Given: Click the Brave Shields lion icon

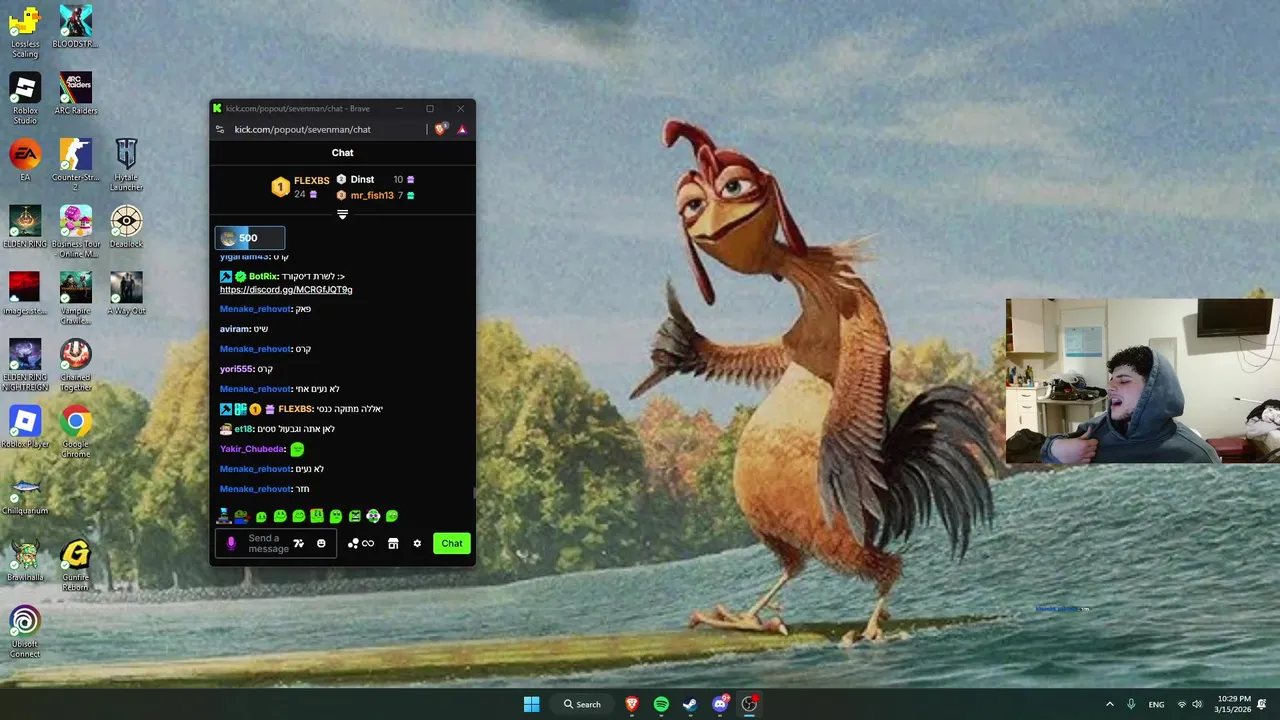Looking at the screenshot, I should (441, 129).
